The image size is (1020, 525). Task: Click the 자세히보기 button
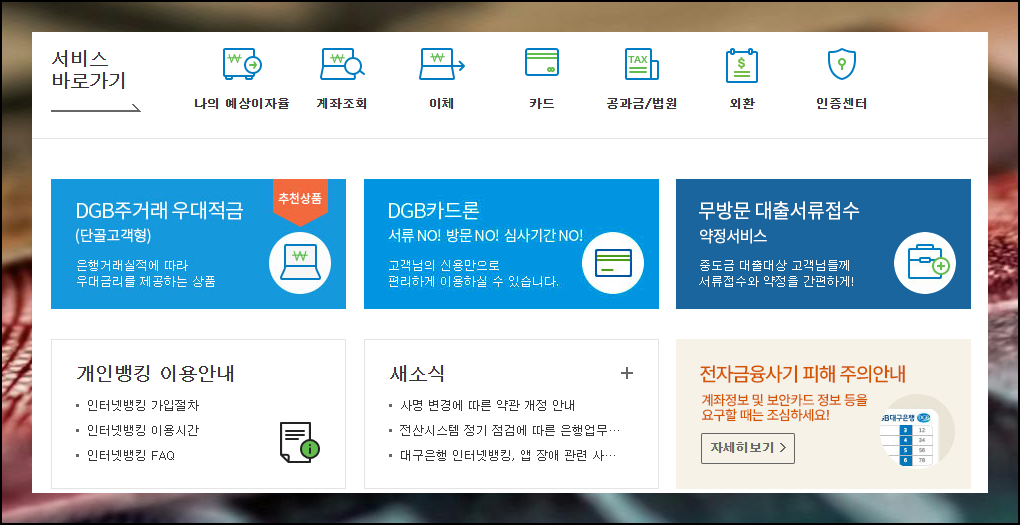(x=747, y=448)
